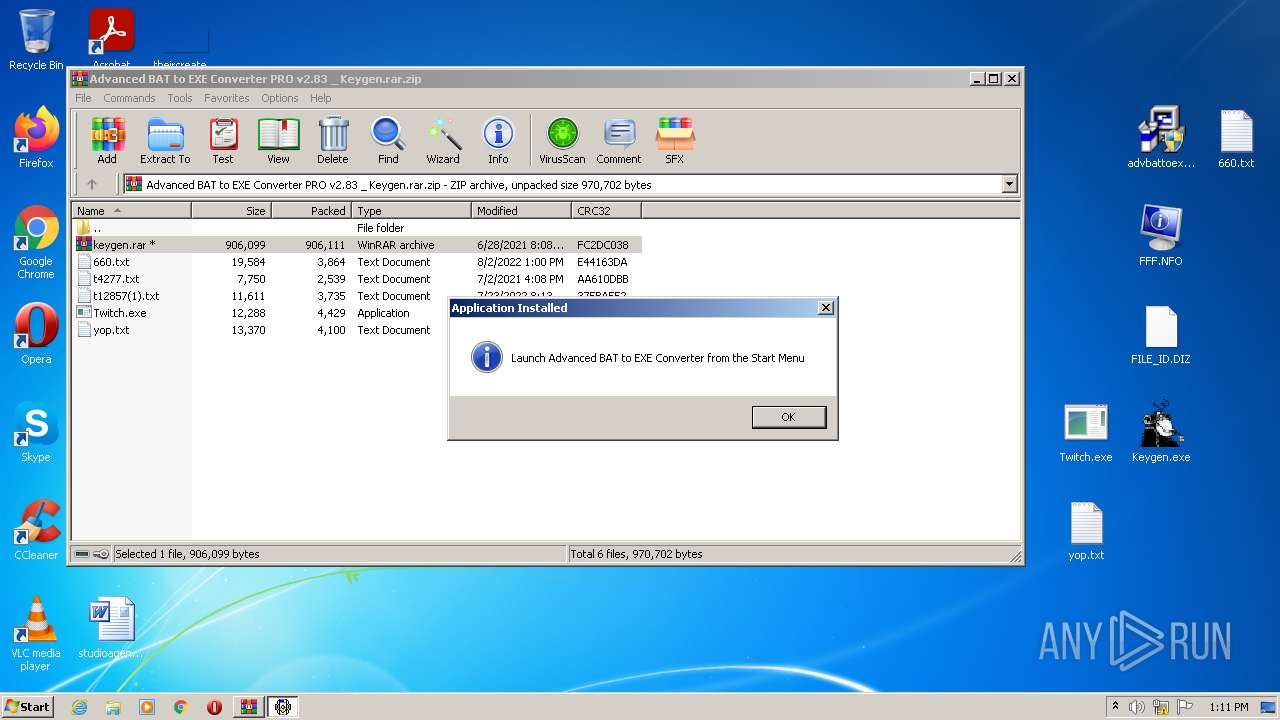Sort the list by the Size column header
Image resolution: width=1280 pixels, height=720 pixels.
coord(231,210)
